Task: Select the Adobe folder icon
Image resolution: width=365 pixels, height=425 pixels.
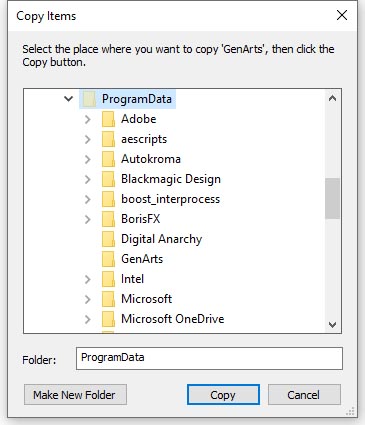Action: [108, 119]
